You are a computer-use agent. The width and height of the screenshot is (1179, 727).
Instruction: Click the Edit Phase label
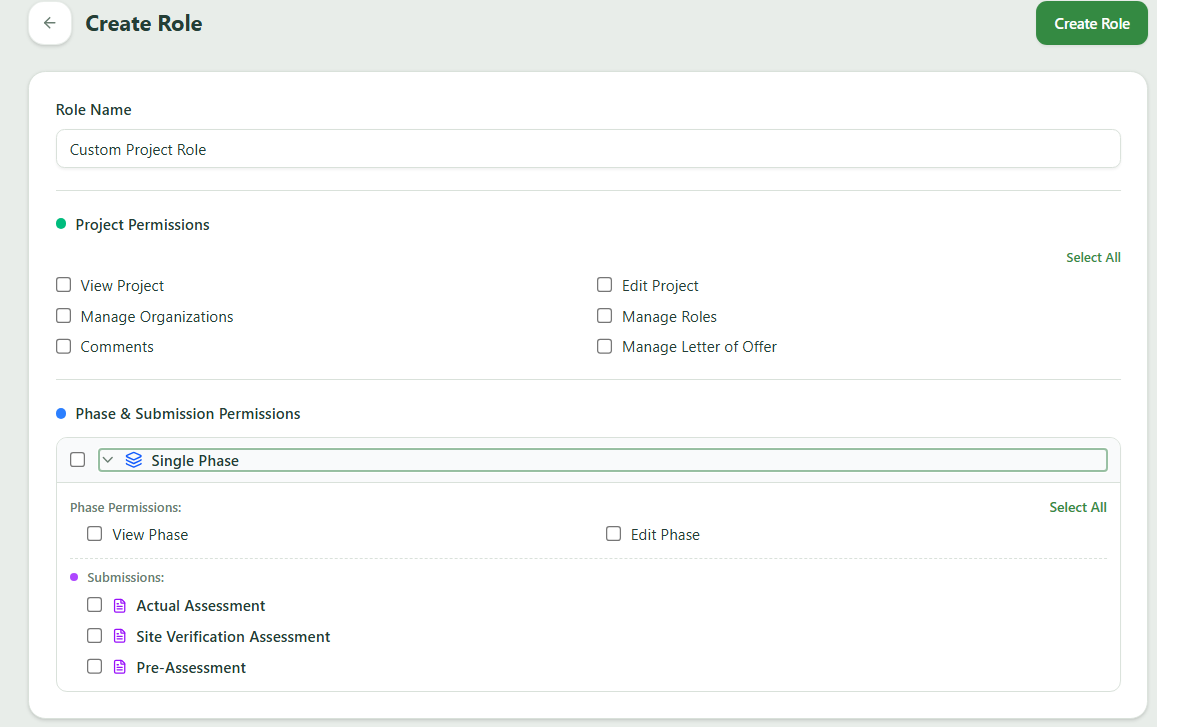665,535
